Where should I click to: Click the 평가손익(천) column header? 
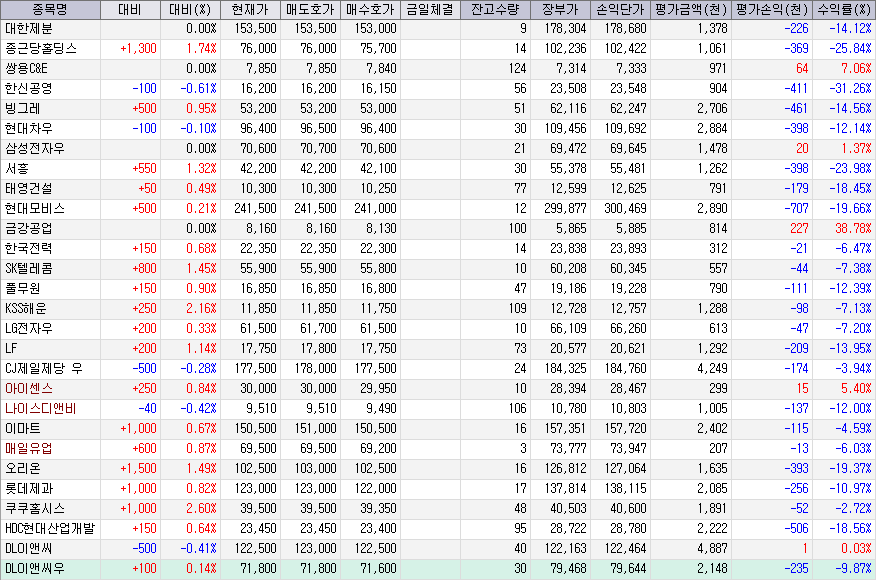click(772, 9)
